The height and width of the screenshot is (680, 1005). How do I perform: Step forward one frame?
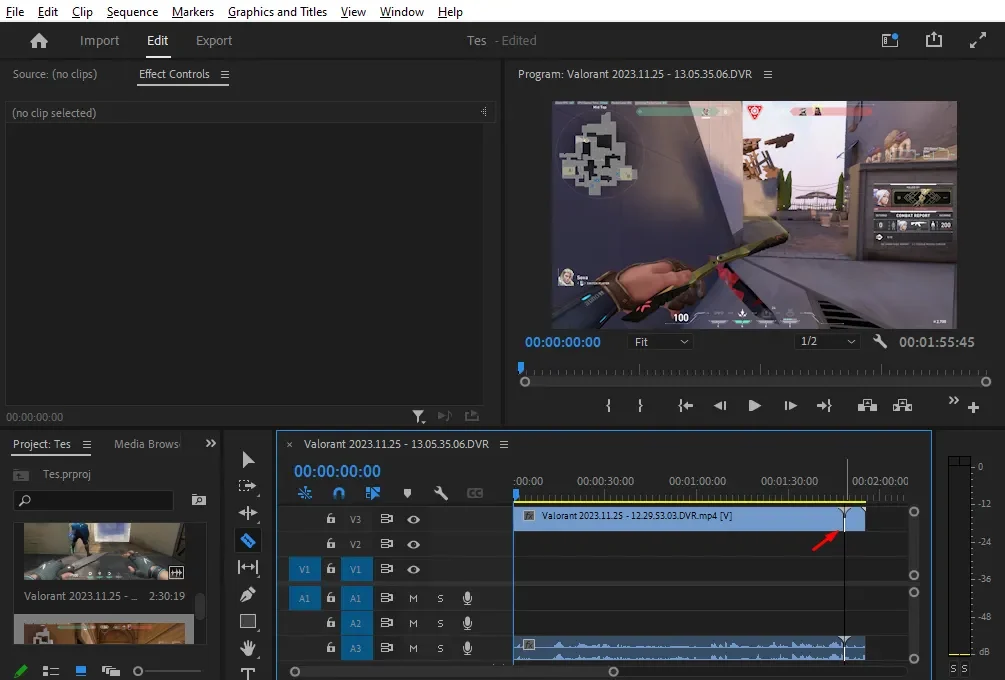click(x=790, y=406)
